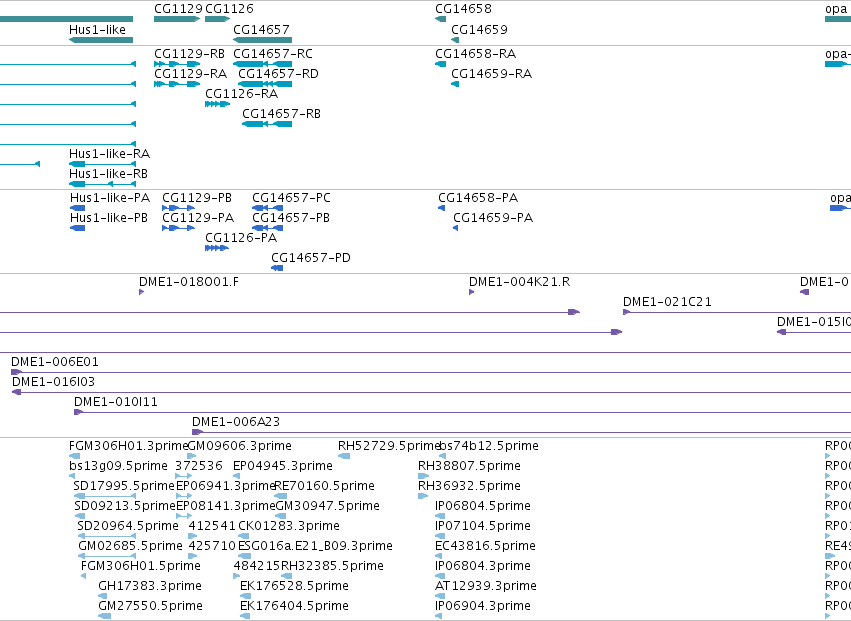Click protein CG1129-PB label
Screen dimensions: 851x621
[197, 198]
